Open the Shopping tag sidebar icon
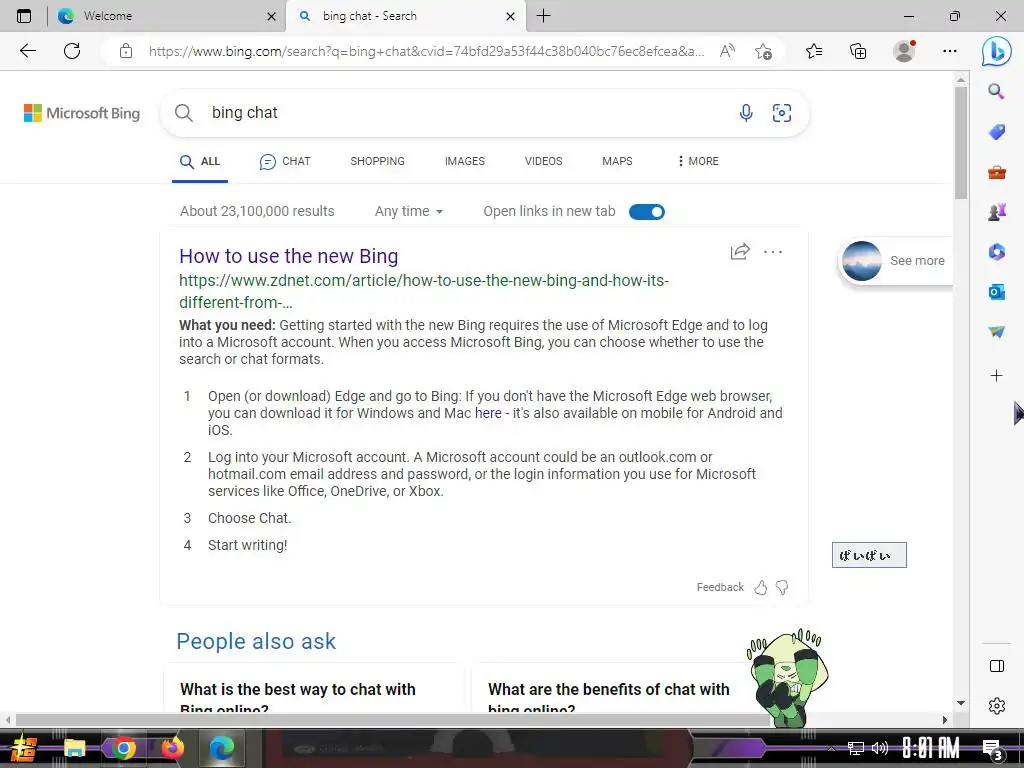This screenshot has height=768, width=1024. click(x=997, y=132)
